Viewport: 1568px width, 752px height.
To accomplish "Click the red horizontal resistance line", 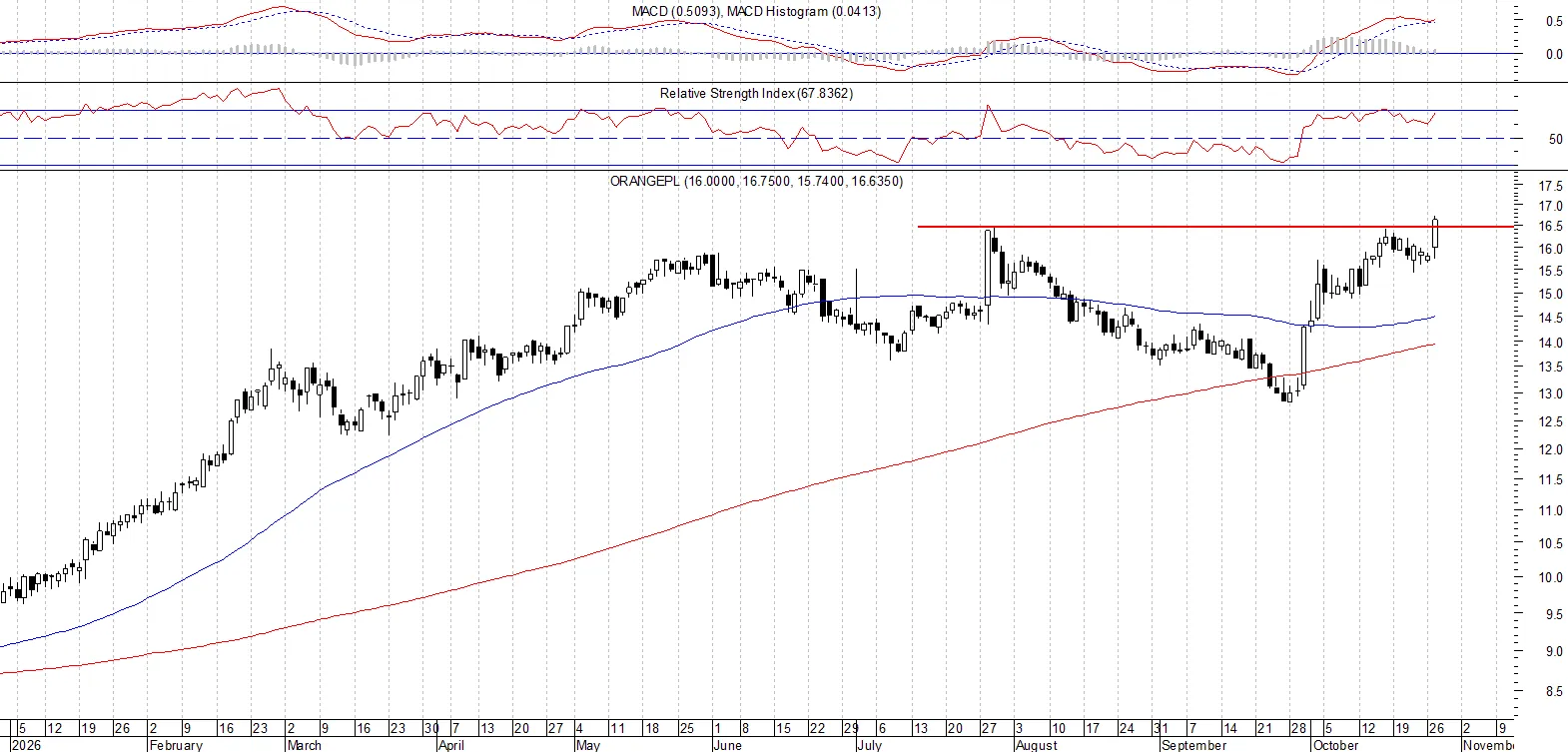I will [1214, 227].
